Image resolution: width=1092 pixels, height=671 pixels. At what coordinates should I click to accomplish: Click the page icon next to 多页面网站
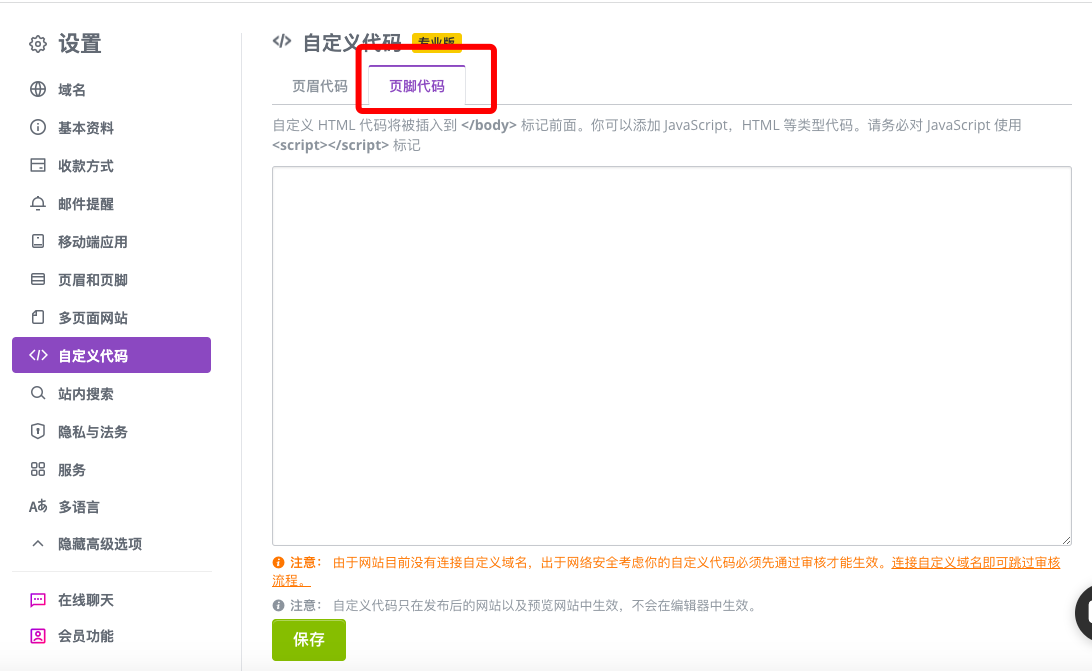click(x=38, y=317)
